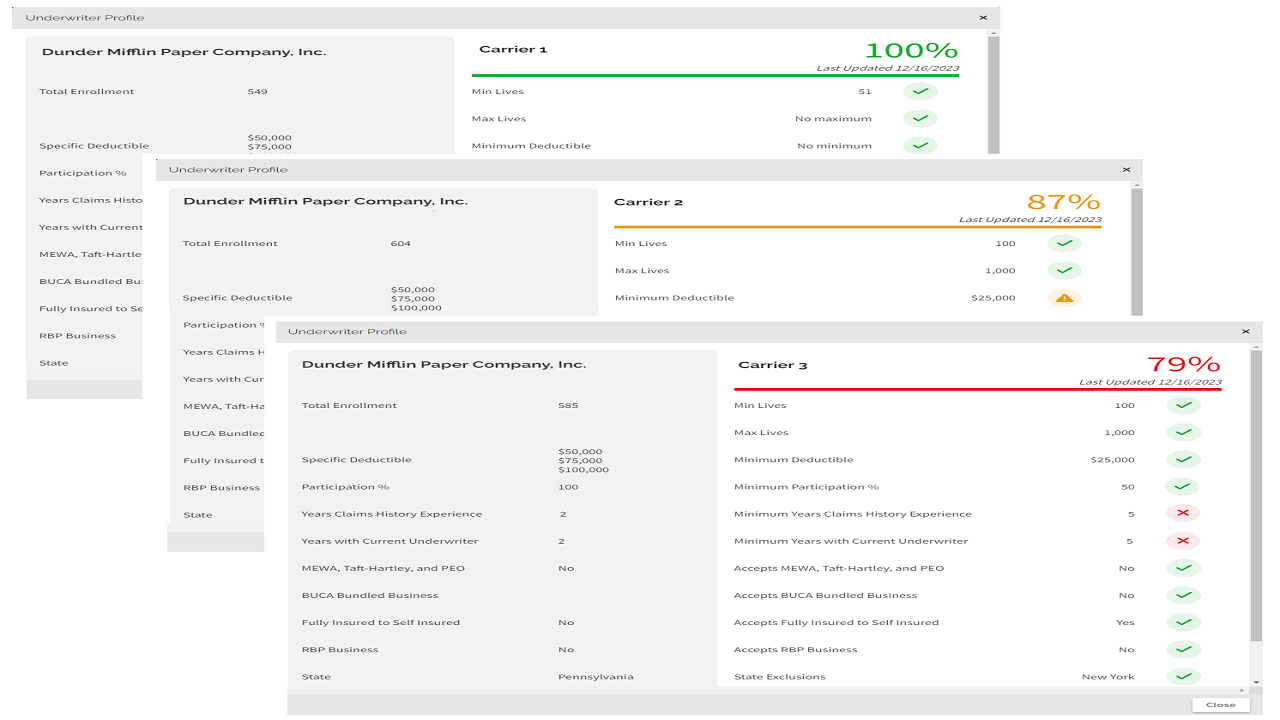Click the 87% match score for Carrier 2
This screenshot has width=1280, height=720.
(x=1064, y=202)
